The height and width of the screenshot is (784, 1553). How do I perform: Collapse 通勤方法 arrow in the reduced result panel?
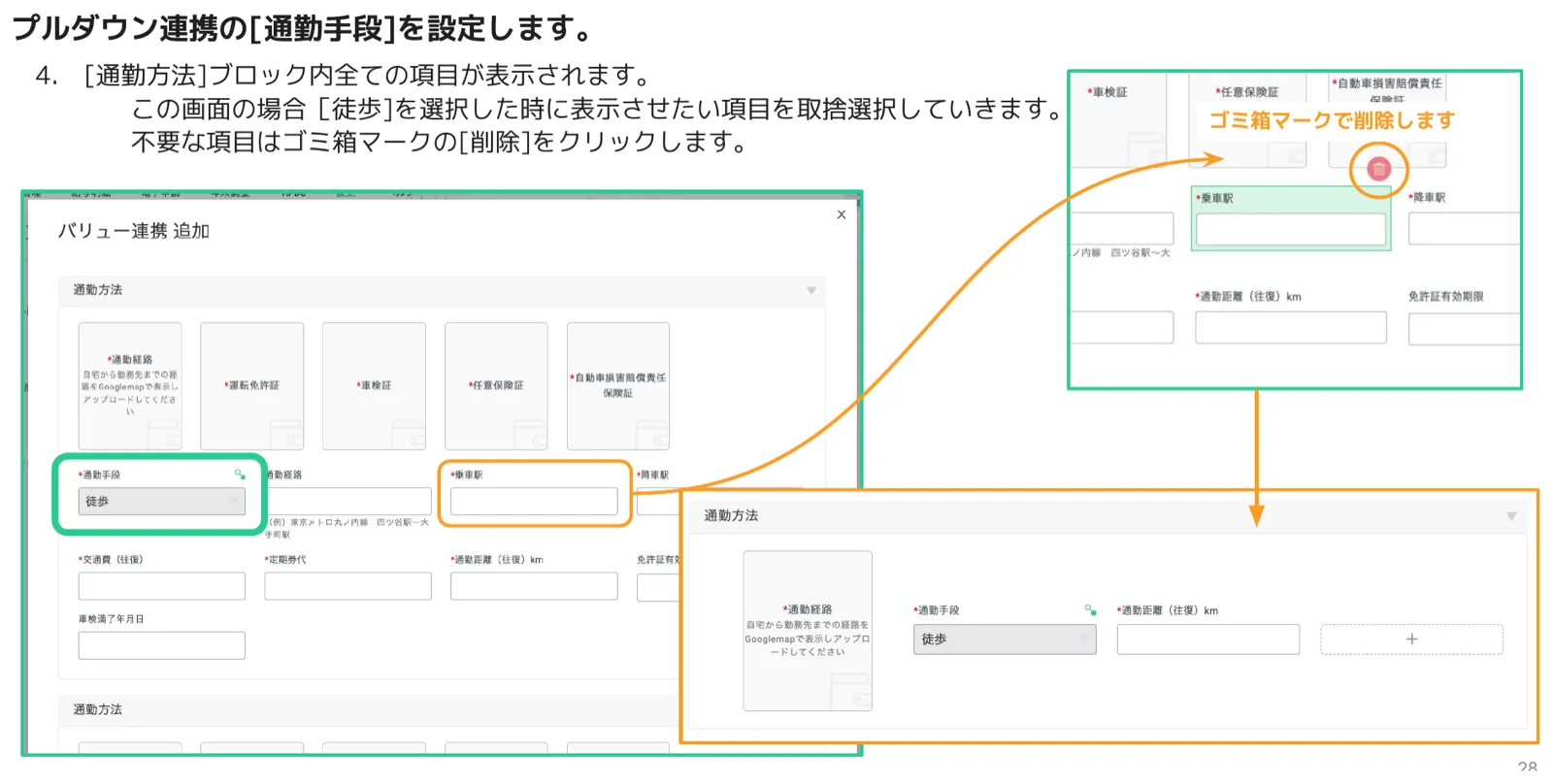pyautogui.click(x=1511, y=516)
